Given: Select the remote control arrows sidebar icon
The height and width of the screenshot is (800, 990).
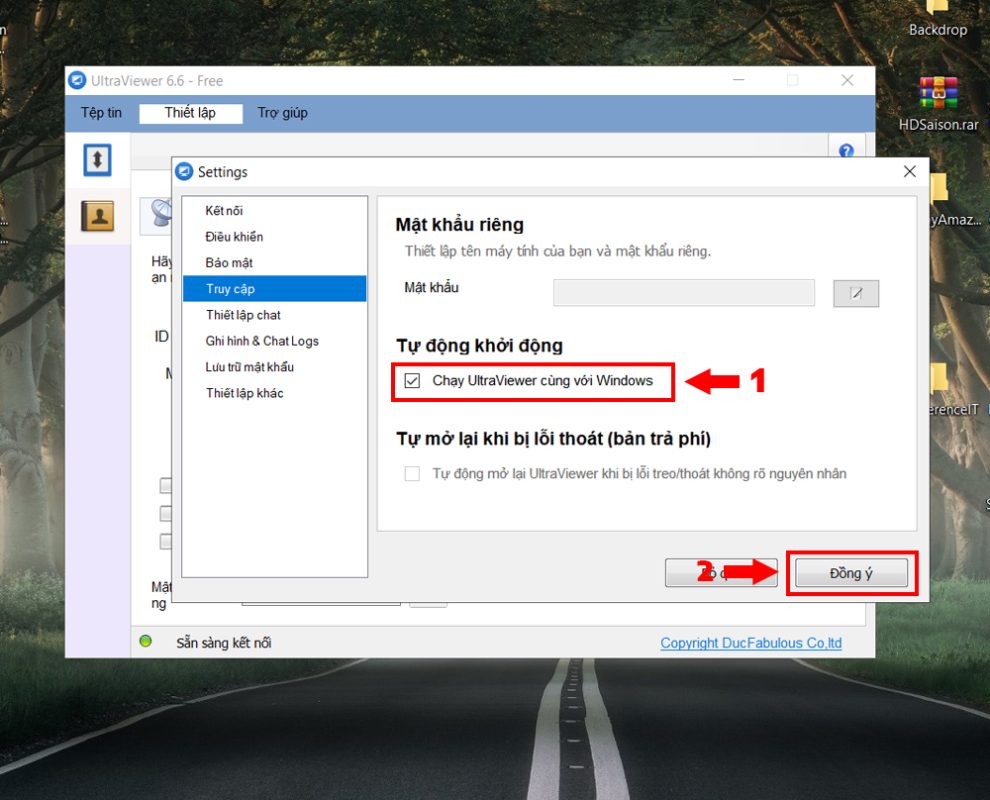Looking at the screenshot, I should point(97,160).
